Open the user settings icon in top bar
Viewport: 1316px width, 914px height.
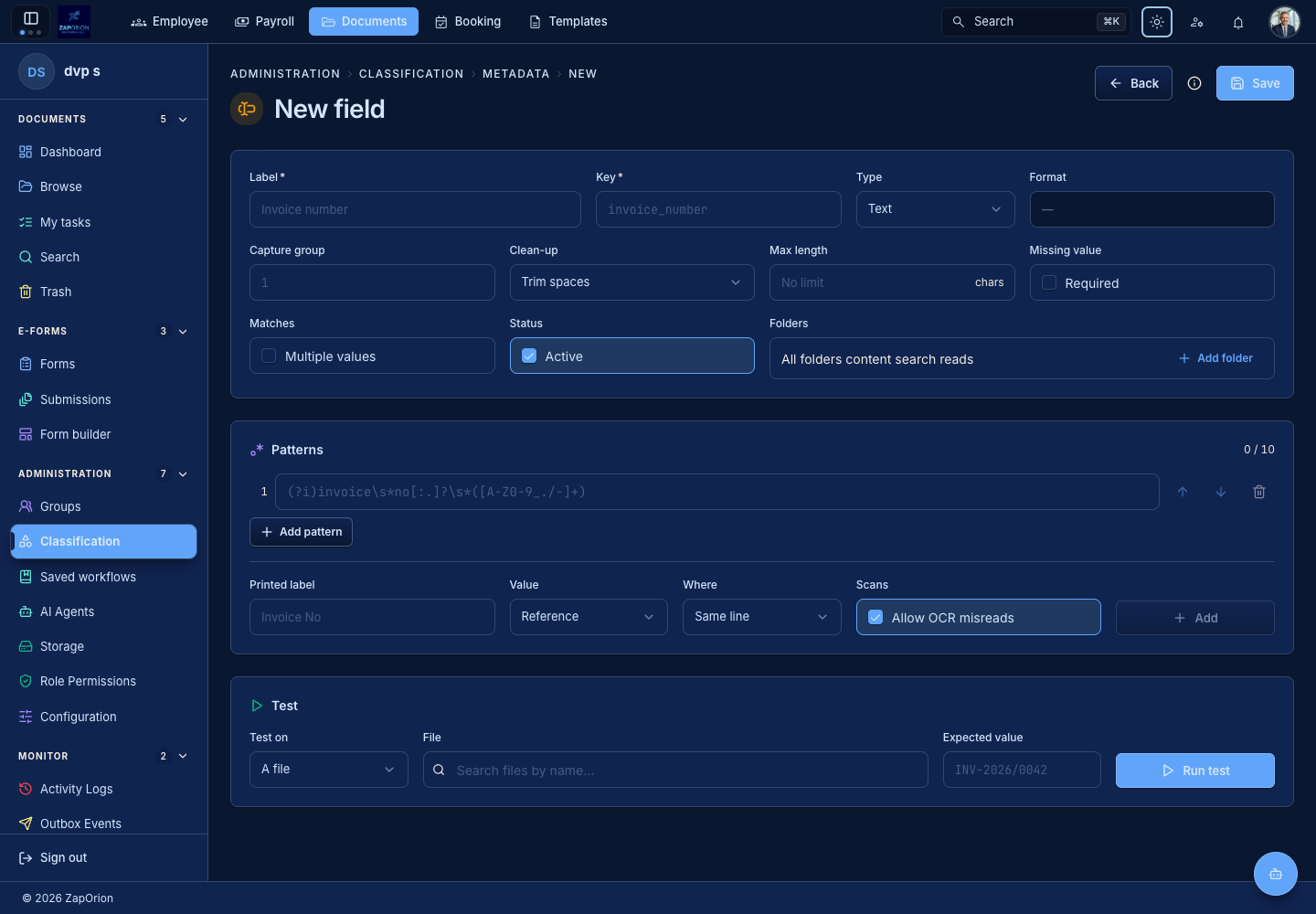click(x=1197, y=22)
